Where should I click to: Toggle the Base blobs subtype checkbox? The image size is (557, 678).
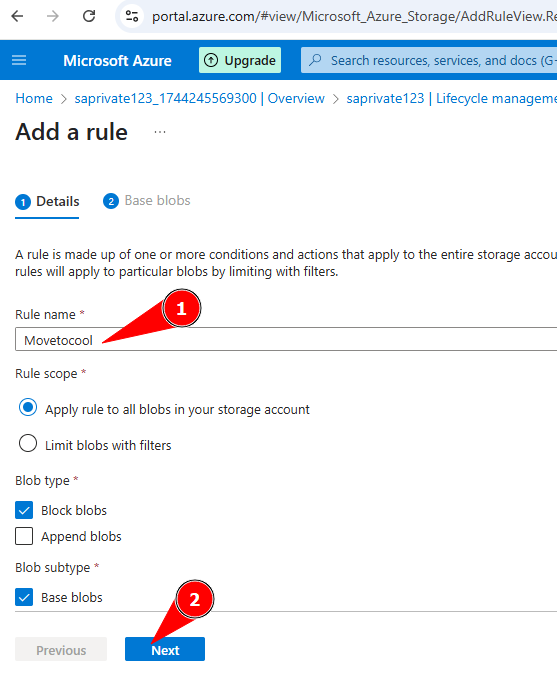coord(24,598)
